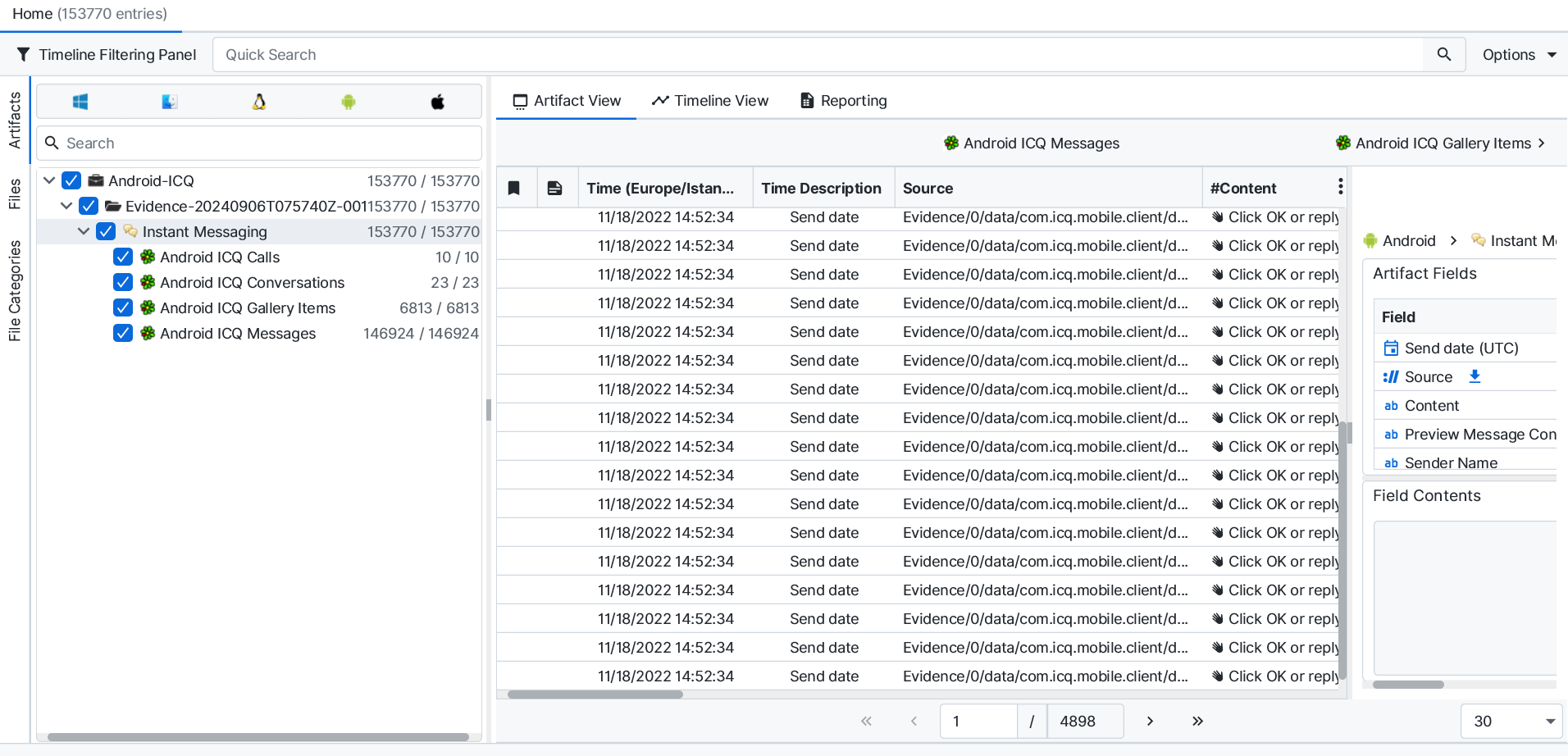Uncheck Android ICQ Gallery Items checkbox
This screenshot has width=1568, height=756.
tap(123, 308)
